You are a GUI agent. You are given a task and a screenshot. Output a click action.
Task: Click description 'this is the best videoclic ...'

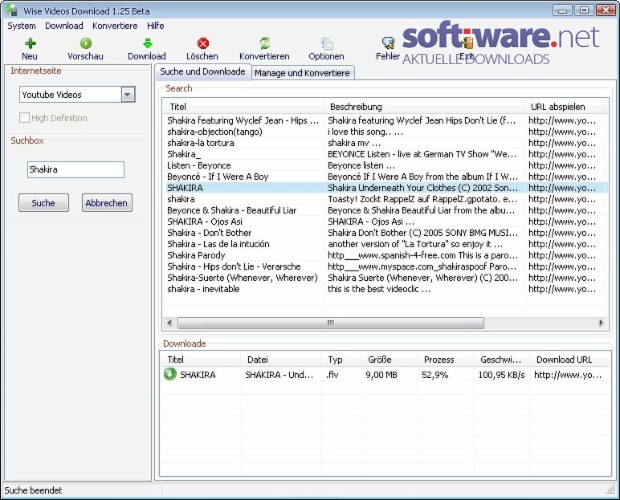[379, 289]
